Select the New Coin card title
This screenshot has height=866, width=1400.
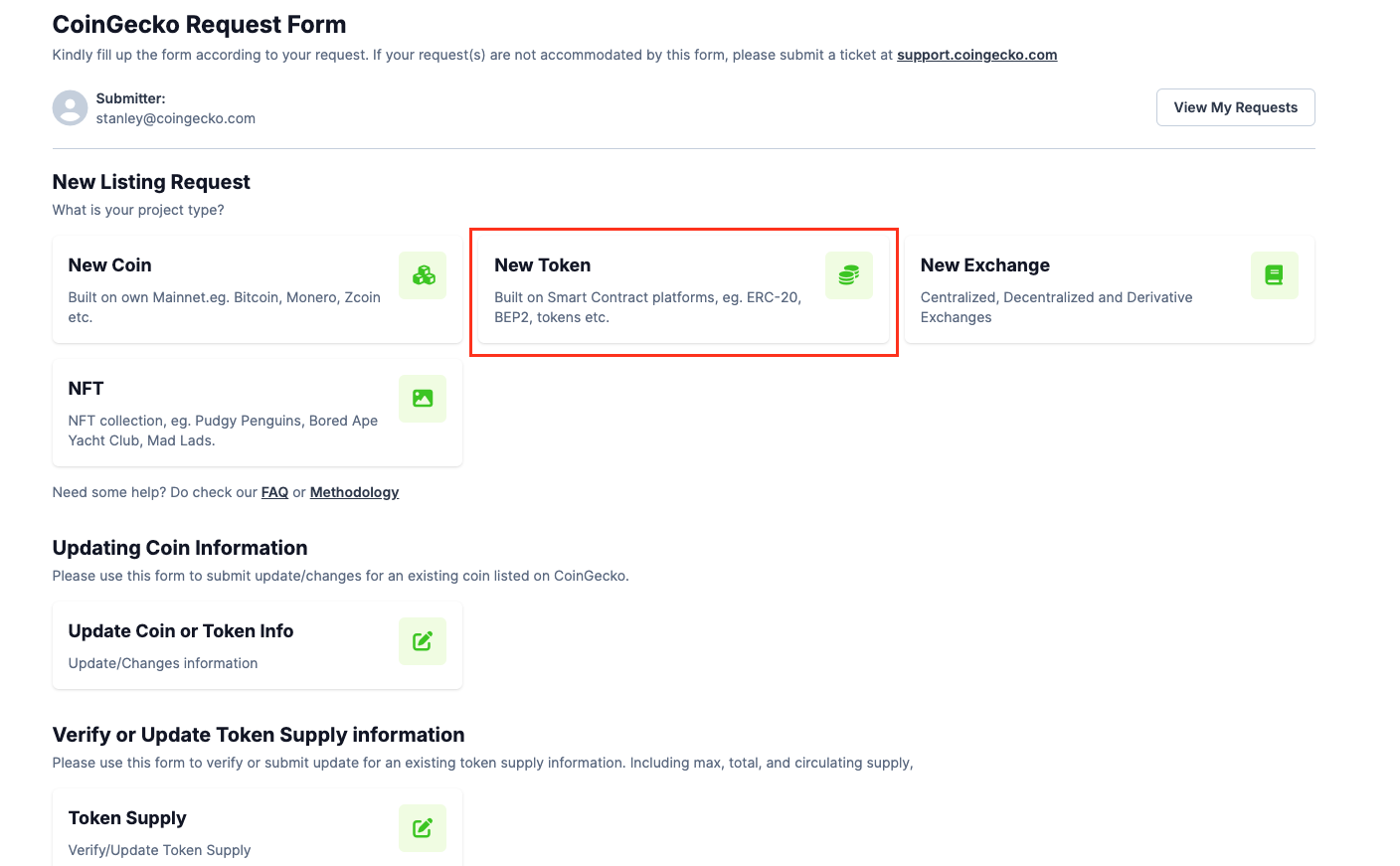click(109, 265)
